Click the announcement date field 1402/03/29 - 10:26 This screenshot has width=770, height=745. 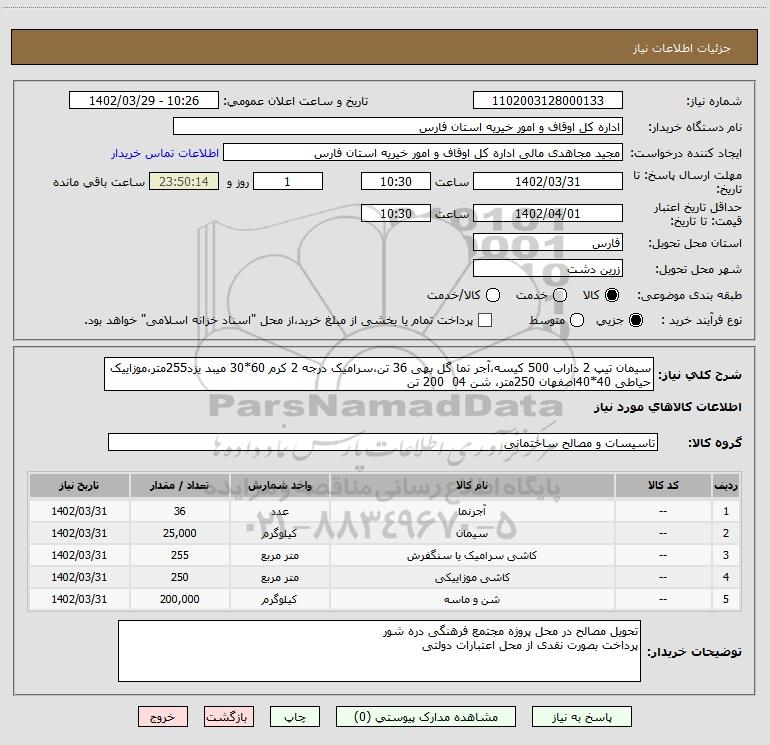[144, 101]
